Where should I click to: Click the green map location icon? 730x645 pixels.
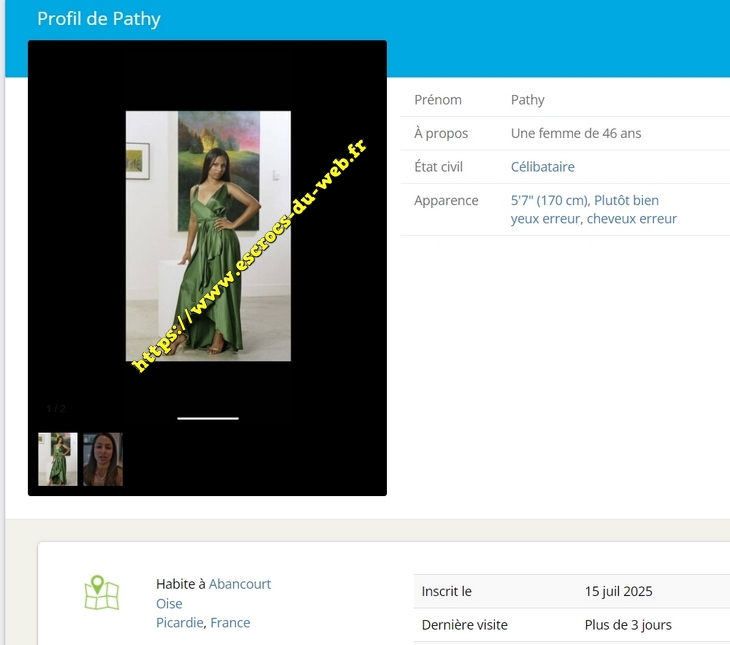(101, 592)
